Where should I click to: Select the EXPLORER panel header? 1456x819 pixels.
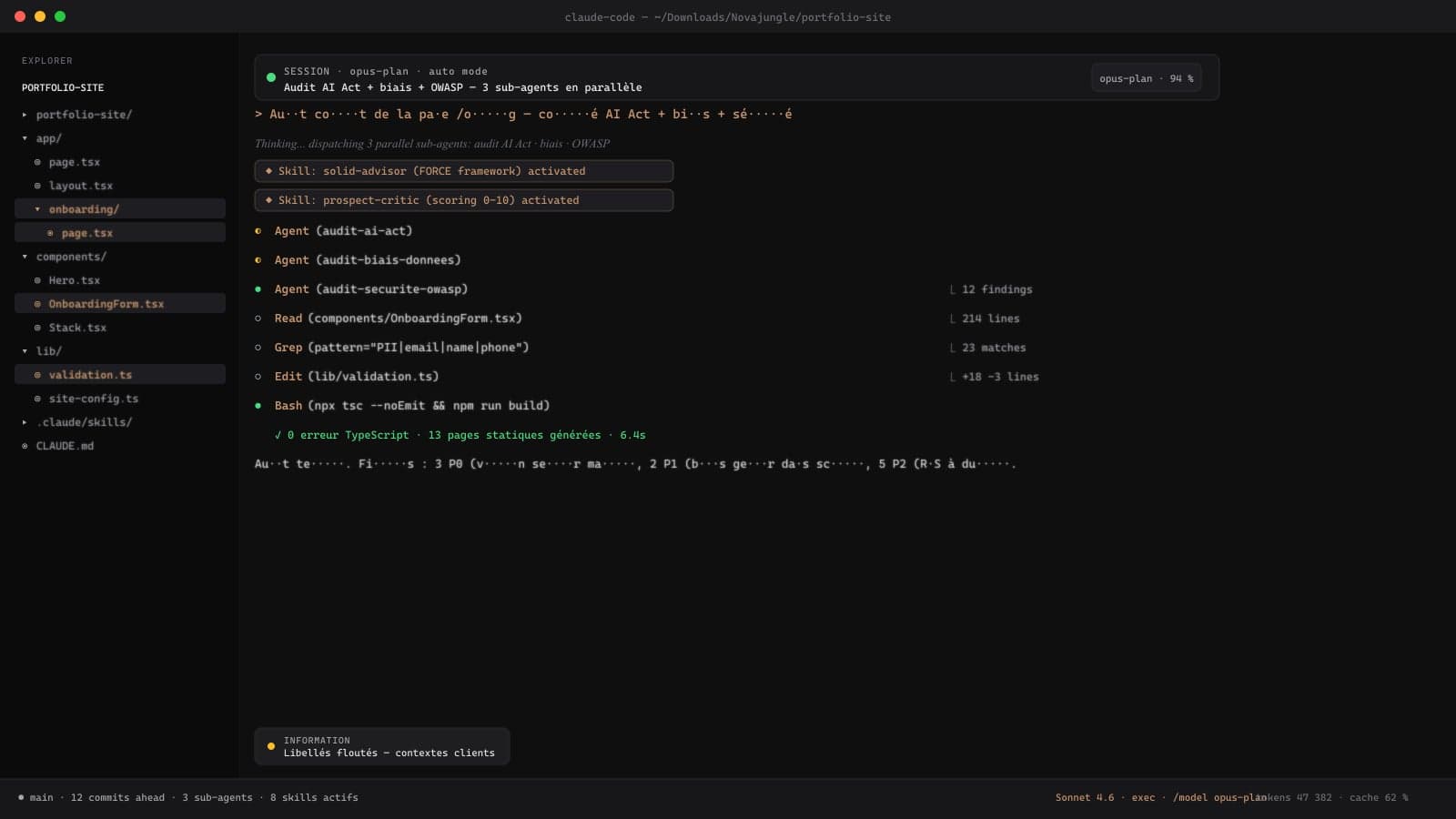pos(46,60)
